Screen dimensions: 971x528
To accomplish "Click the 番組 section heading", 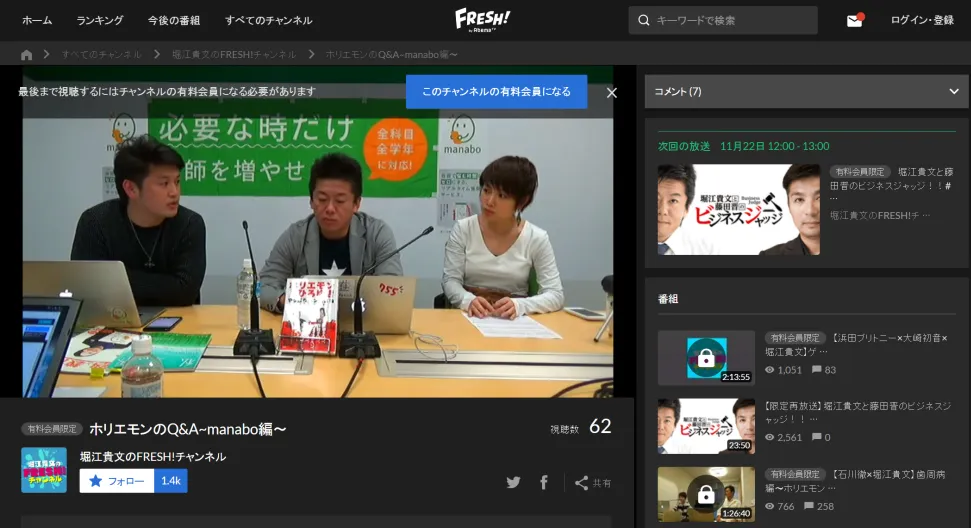I will (668, 299).
